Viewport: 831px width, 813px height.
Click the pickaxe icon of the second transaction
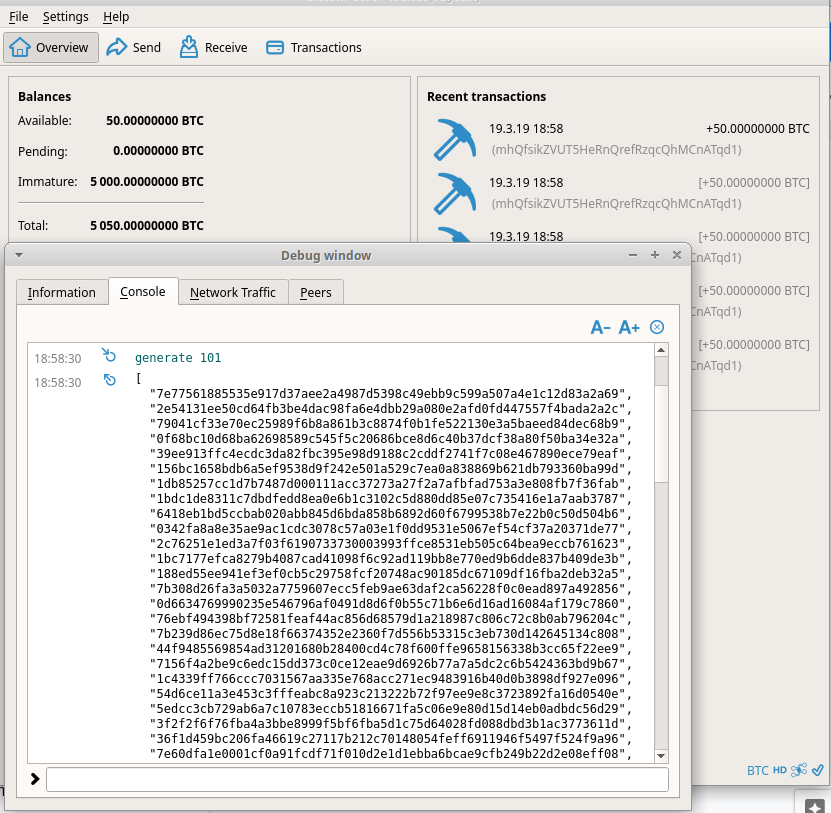coord(454,193)
